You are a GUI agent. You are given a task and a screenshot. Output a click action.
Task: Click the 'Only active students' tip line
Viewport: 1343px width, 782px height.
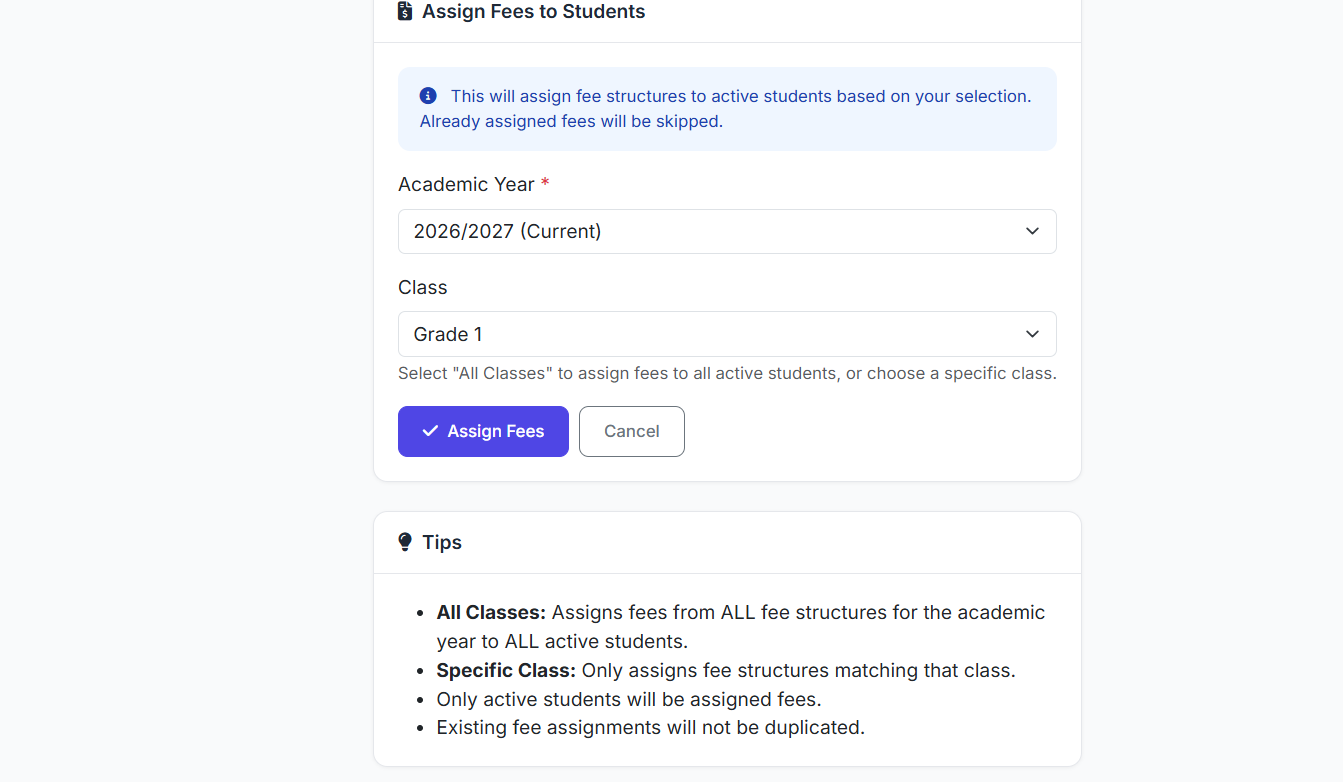pos(628,699)
